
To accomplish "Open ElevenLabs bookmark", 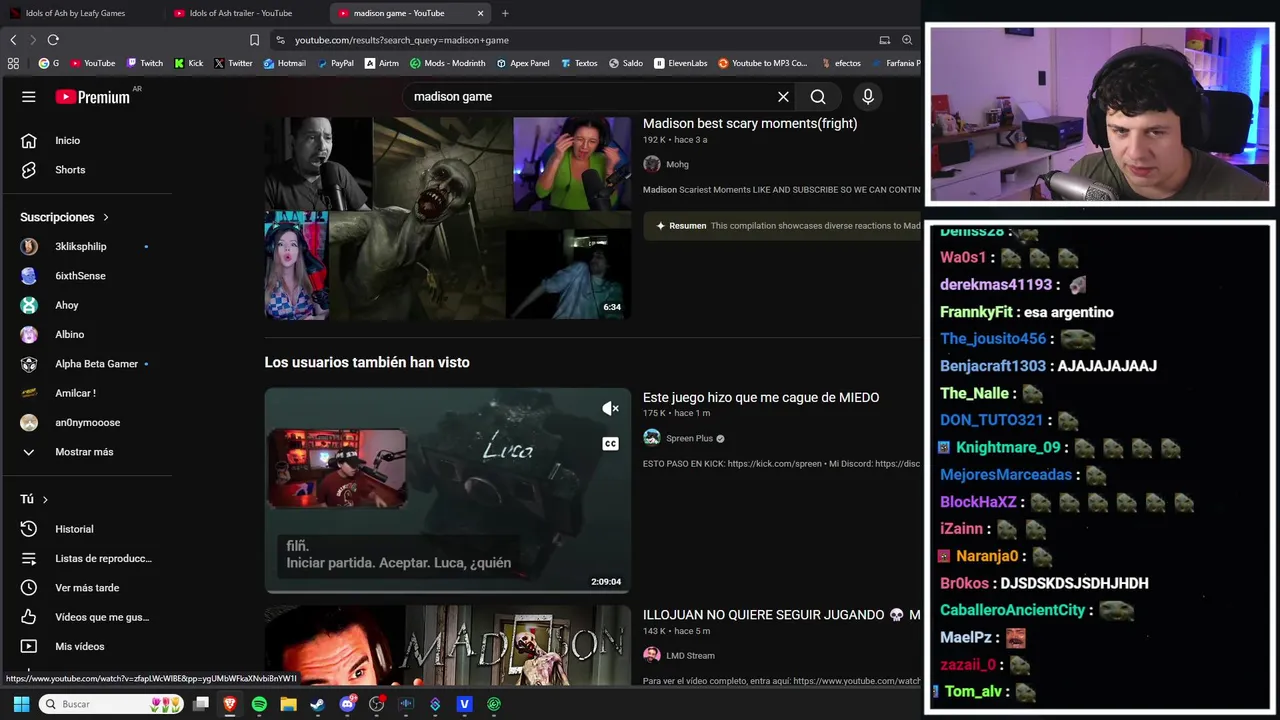I will [681, 63].
